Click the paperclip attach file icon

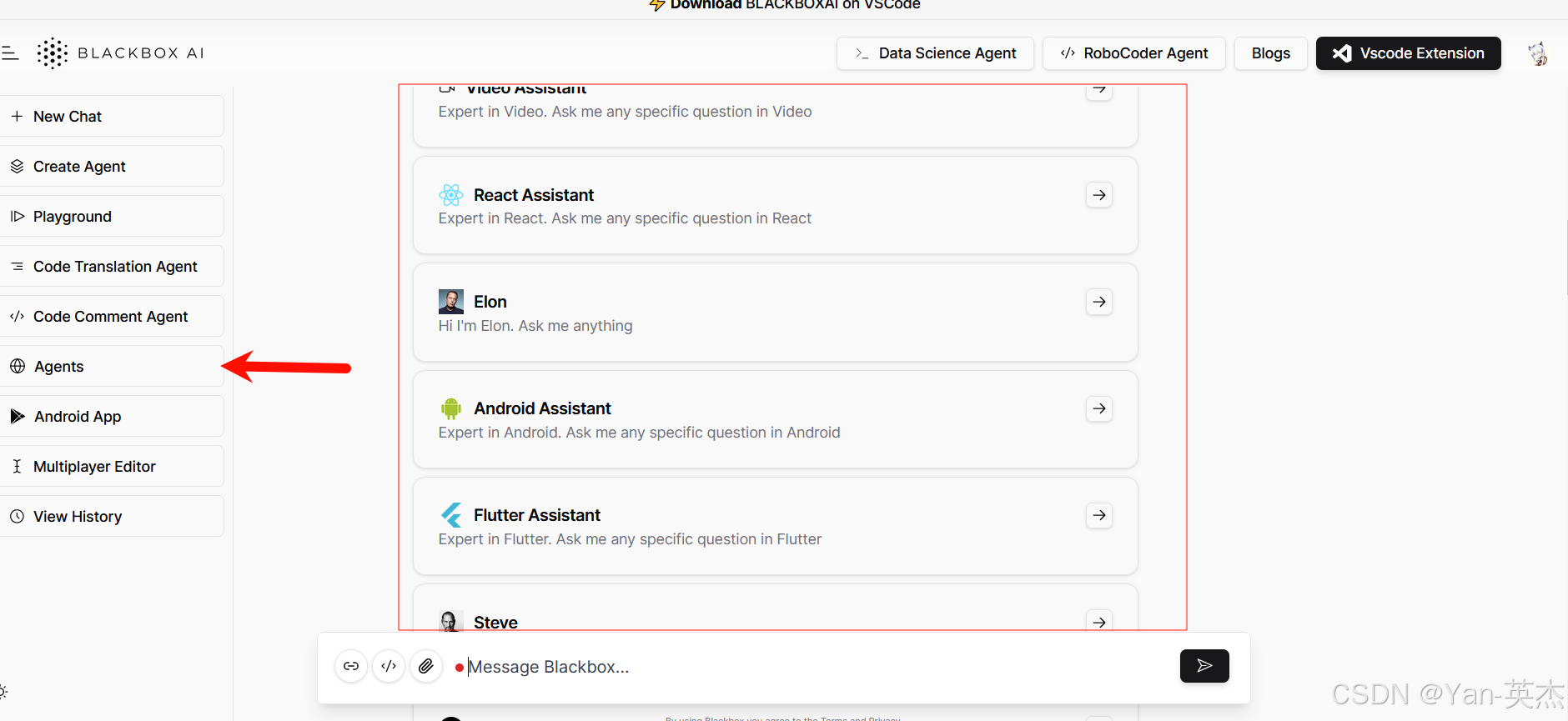(426, 666)
